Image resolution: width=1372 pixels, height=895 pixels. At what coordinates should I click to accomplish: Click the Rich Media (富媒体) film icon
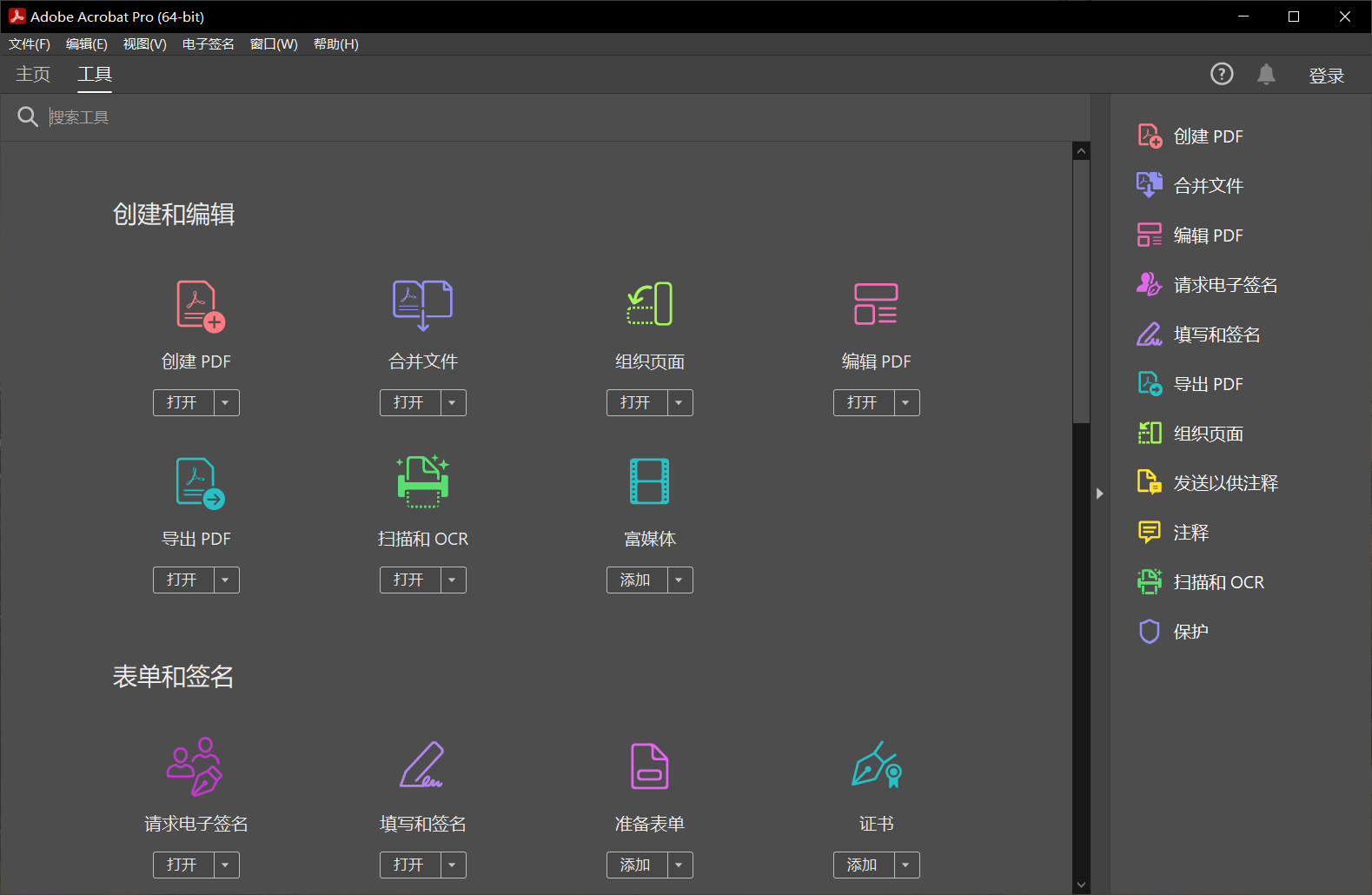pyautogui.click(x=650, y=481)
